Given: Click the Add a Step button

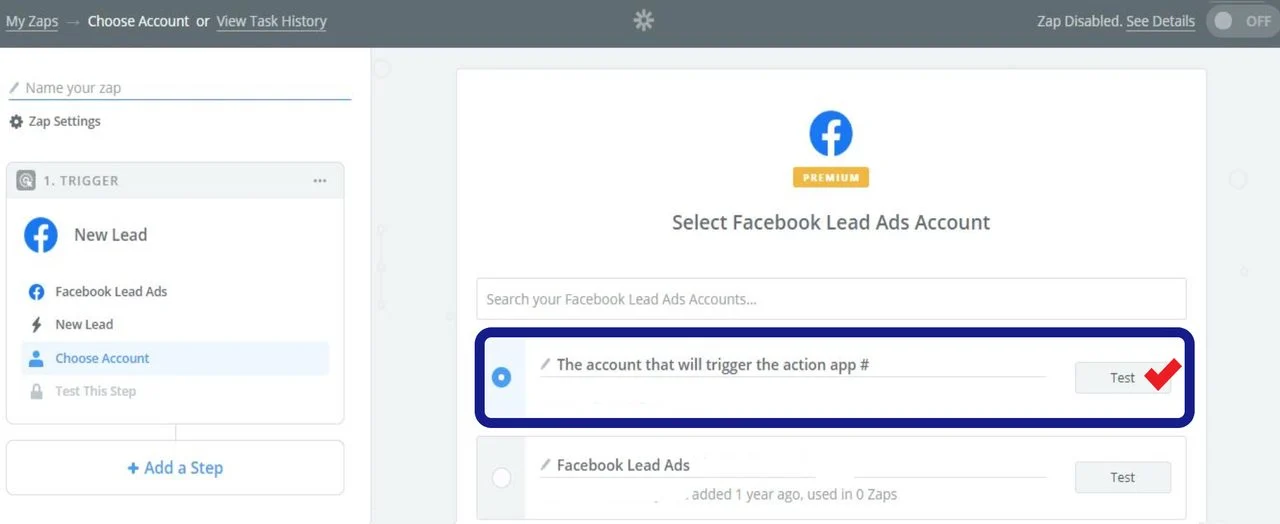Looking at the screenshot, I should pos(175,468).
